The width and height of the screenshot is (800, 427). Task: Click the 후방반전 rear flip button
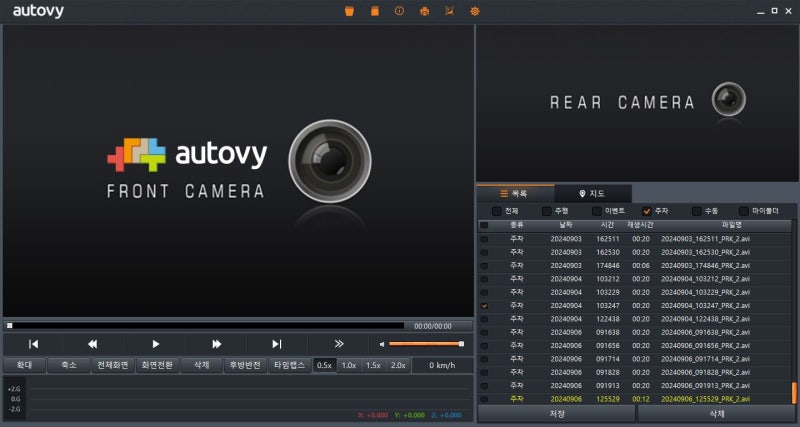245,365
